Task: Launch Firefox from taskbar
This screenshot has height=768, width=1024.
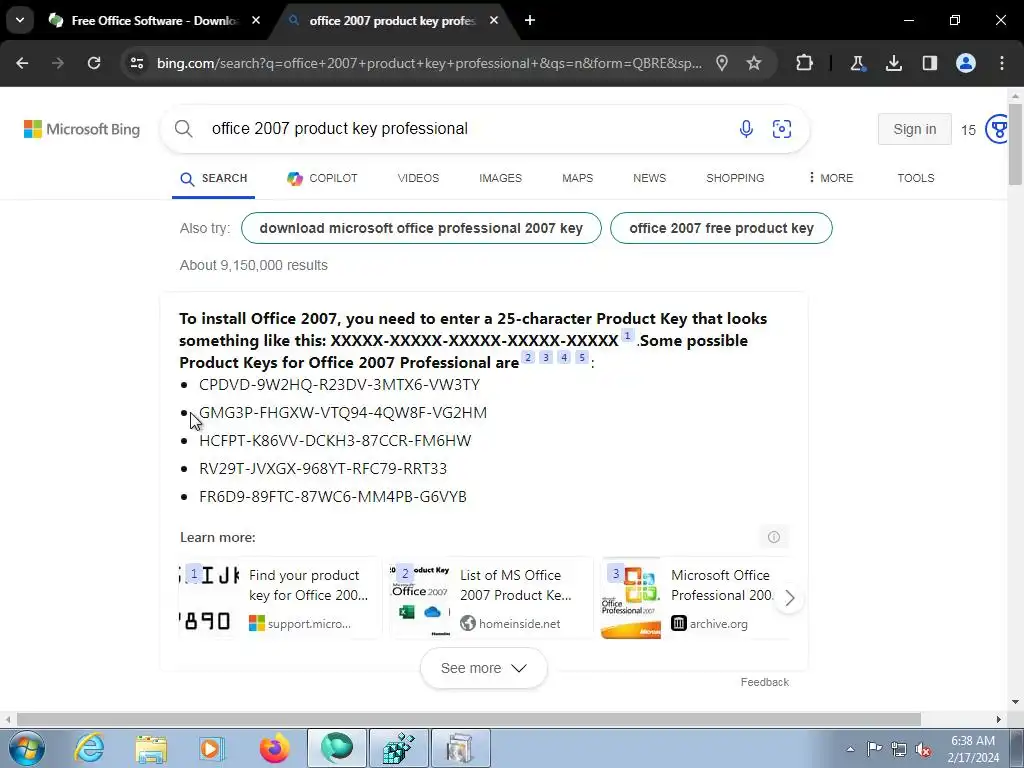Action: (x=274, y=748)
